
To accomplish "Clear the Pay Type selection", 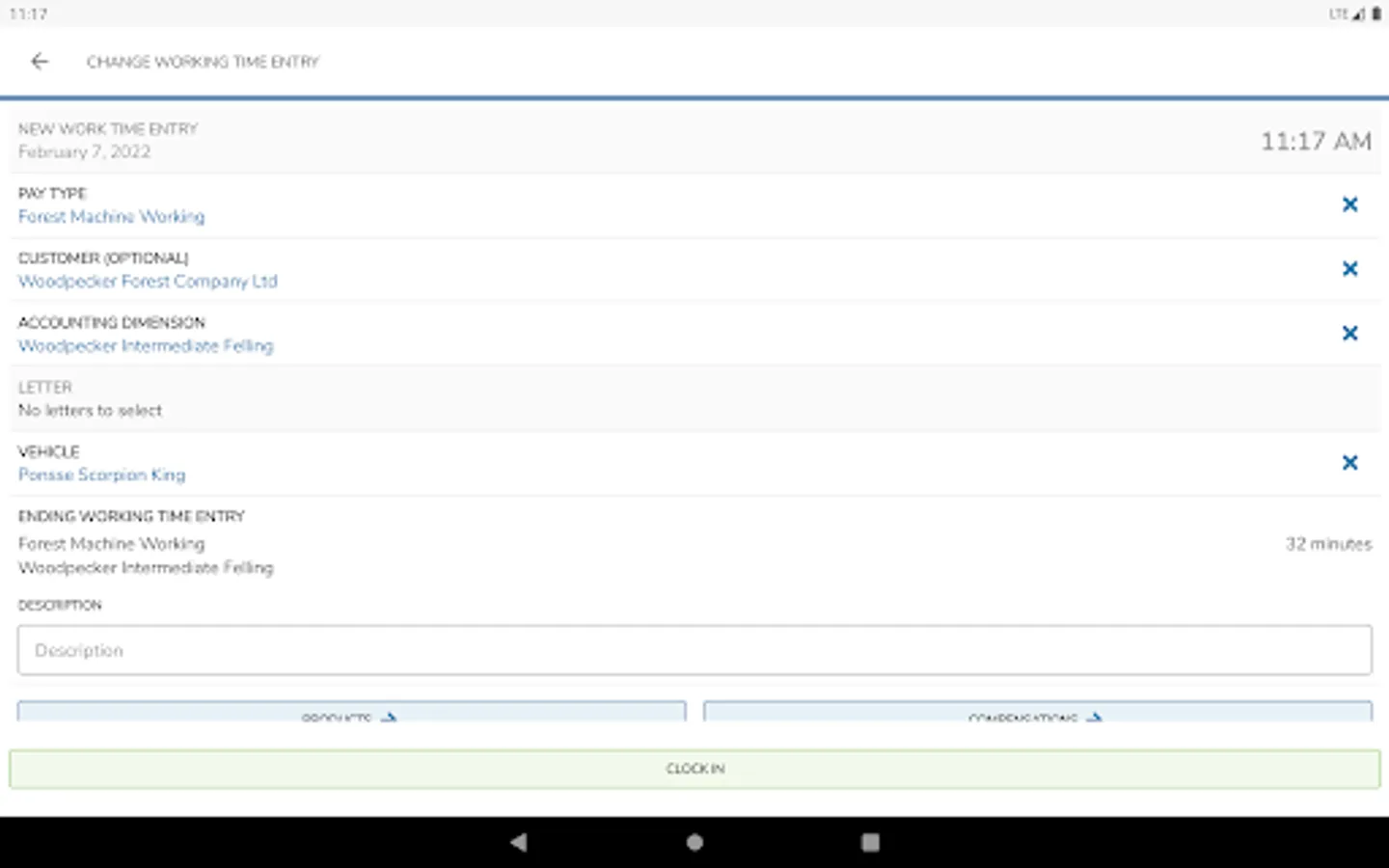I will click(1349, 204).
